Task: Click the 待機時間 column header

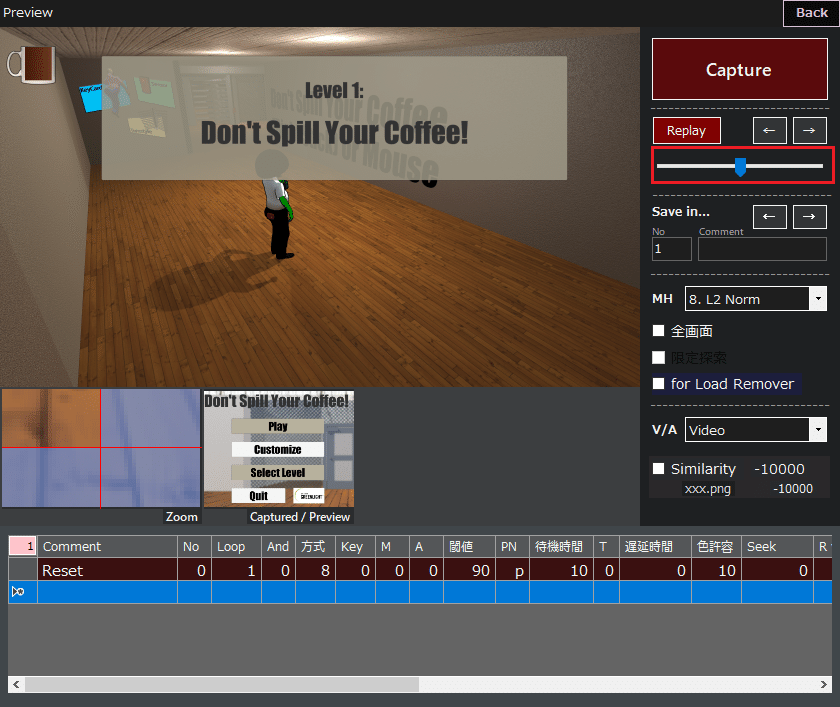Action: (x=561, y=546)
